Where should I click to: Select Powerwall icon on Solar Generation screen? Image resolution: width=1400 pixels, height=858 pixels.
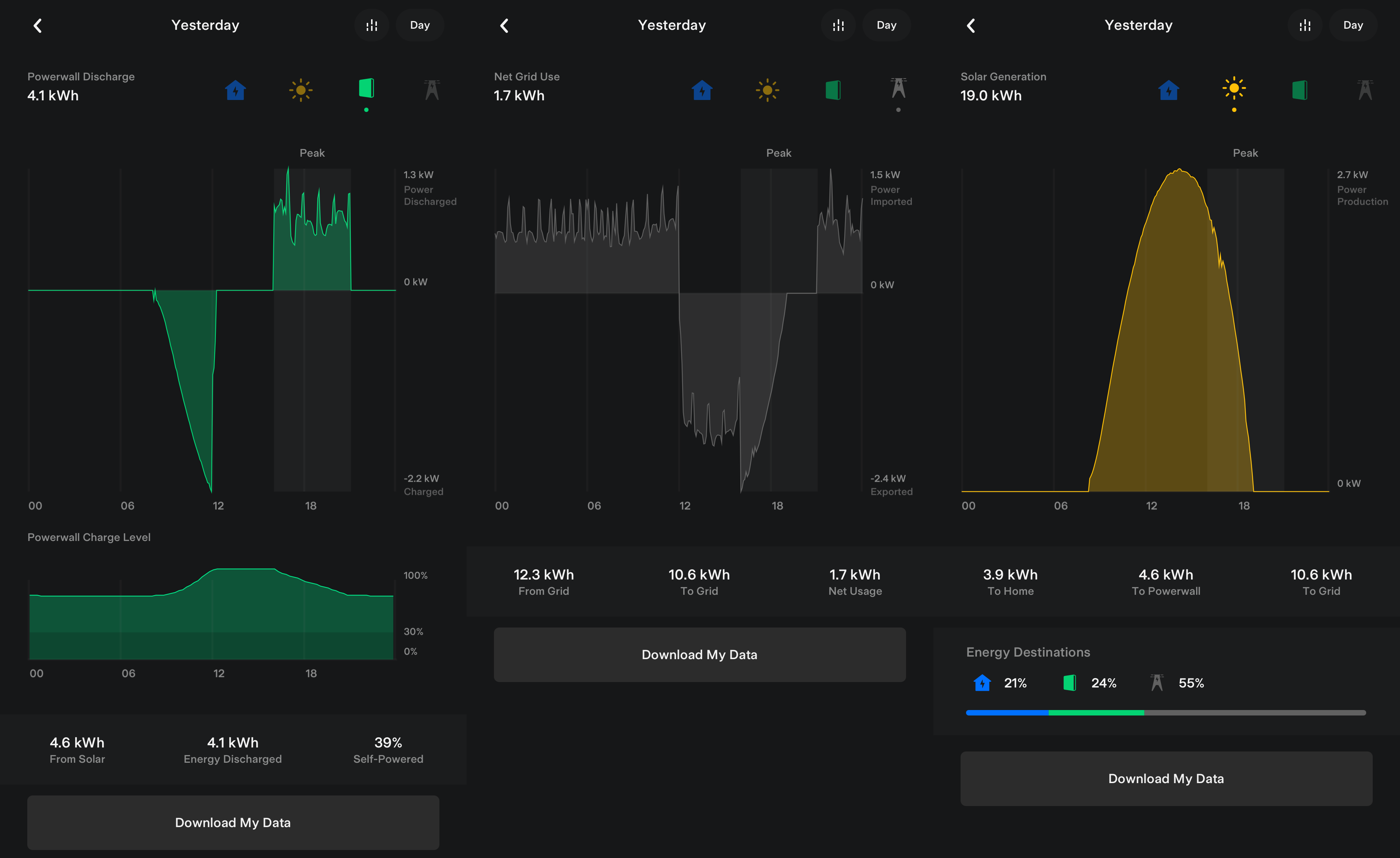click(x=1299, y=90)
